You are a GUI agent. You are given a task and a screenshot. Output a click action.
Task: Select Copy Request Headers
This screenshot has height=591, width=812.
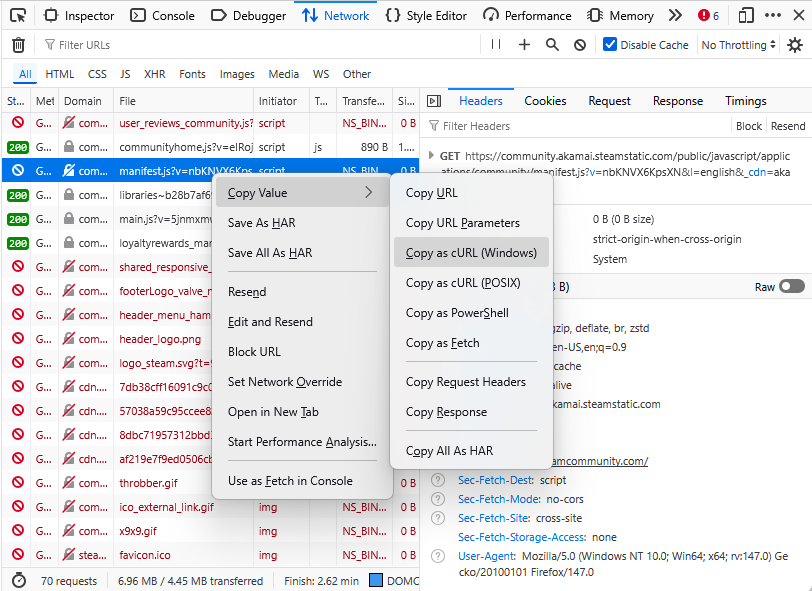pos(471,382)
